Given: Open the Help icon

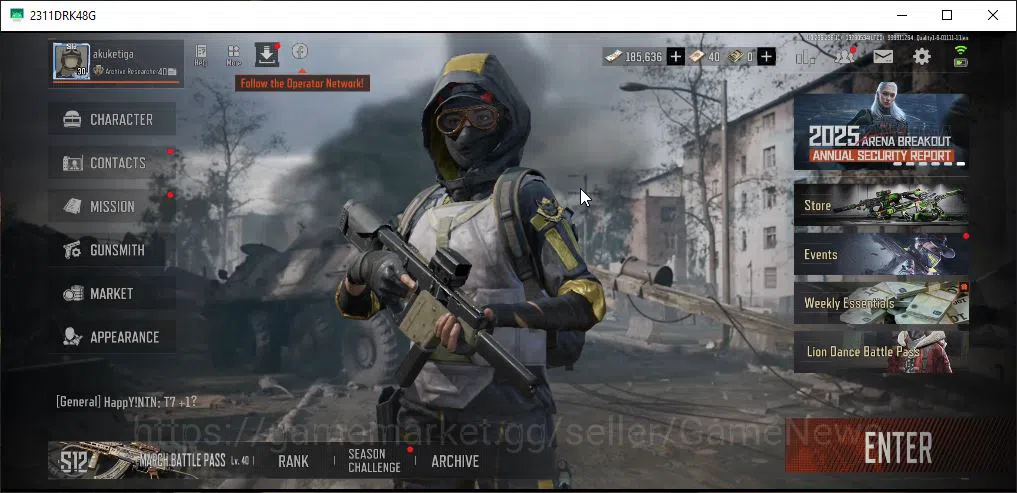Looking at the screenshot, I should 201,55.
